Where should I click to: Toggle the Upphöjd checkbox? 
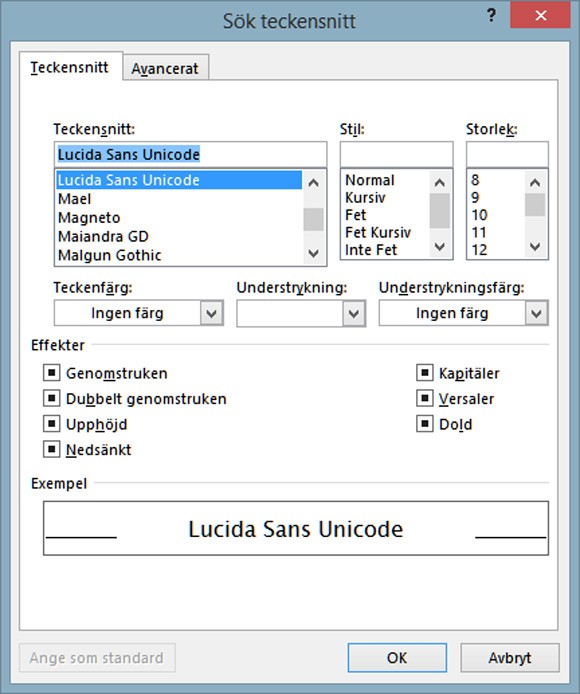pyautogui.click(x=51, y=424)
